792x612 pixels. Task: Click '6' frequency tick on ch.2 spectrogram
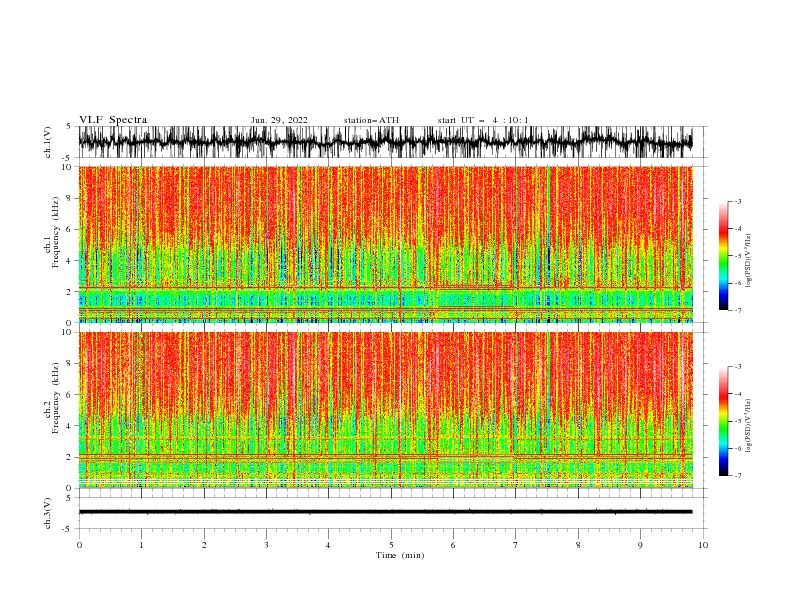tap(71, 395)
